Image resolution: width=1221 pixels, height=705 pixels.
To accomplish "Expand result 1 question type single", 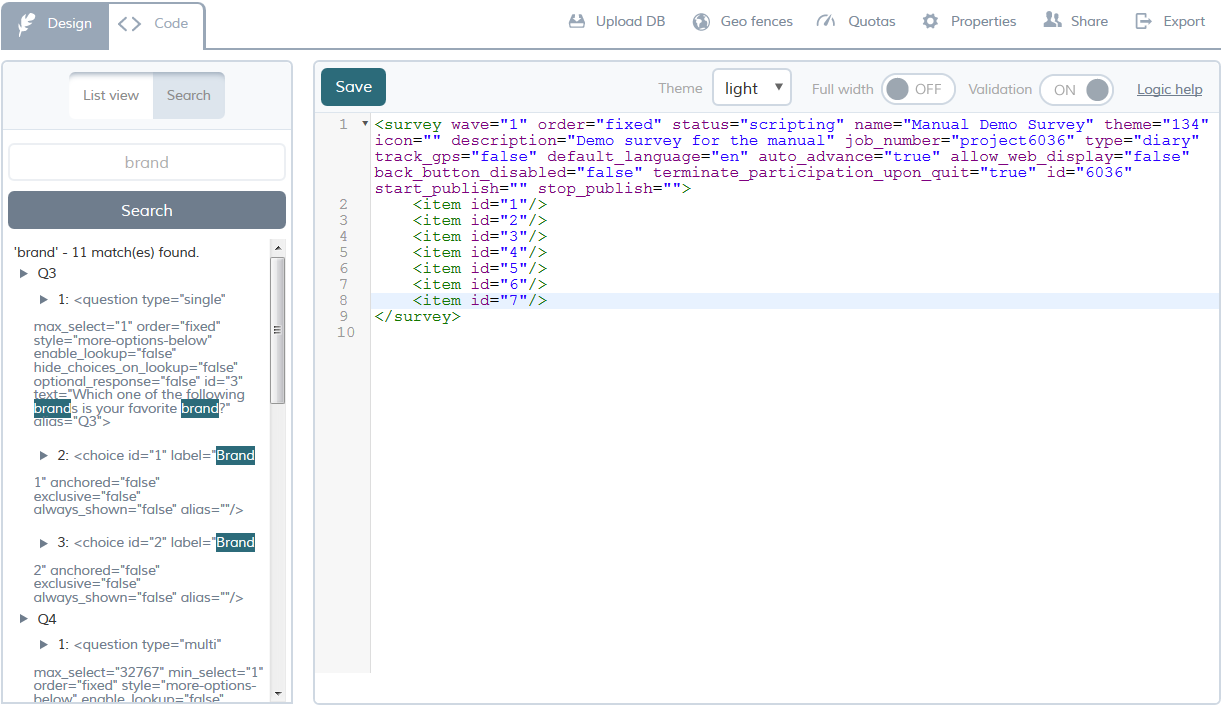I will click(x=44, y=299).
